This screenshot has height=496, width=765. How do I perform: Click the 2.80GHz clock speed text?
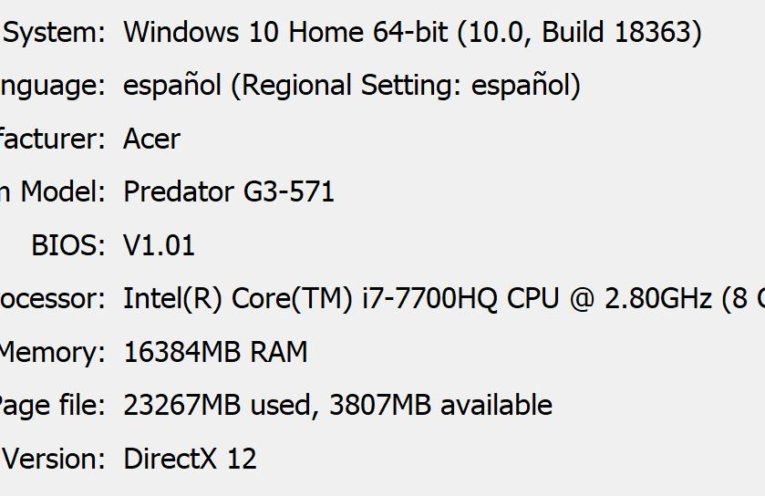coord(658,298)
